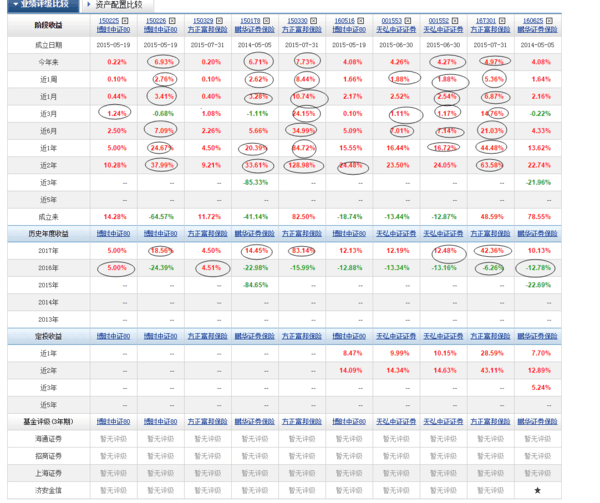
Task: Click the 43.11% 定投 two-year value
Action: [x=492, y=371]
